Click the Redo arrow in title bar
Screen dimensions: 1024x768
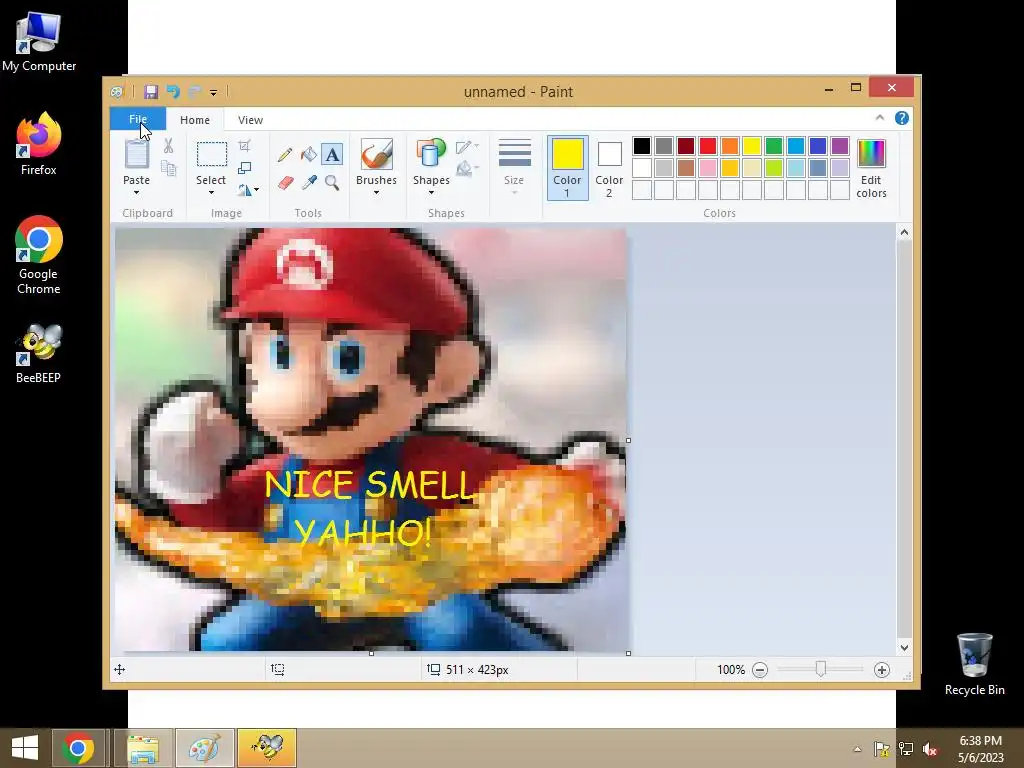(195, 92)
